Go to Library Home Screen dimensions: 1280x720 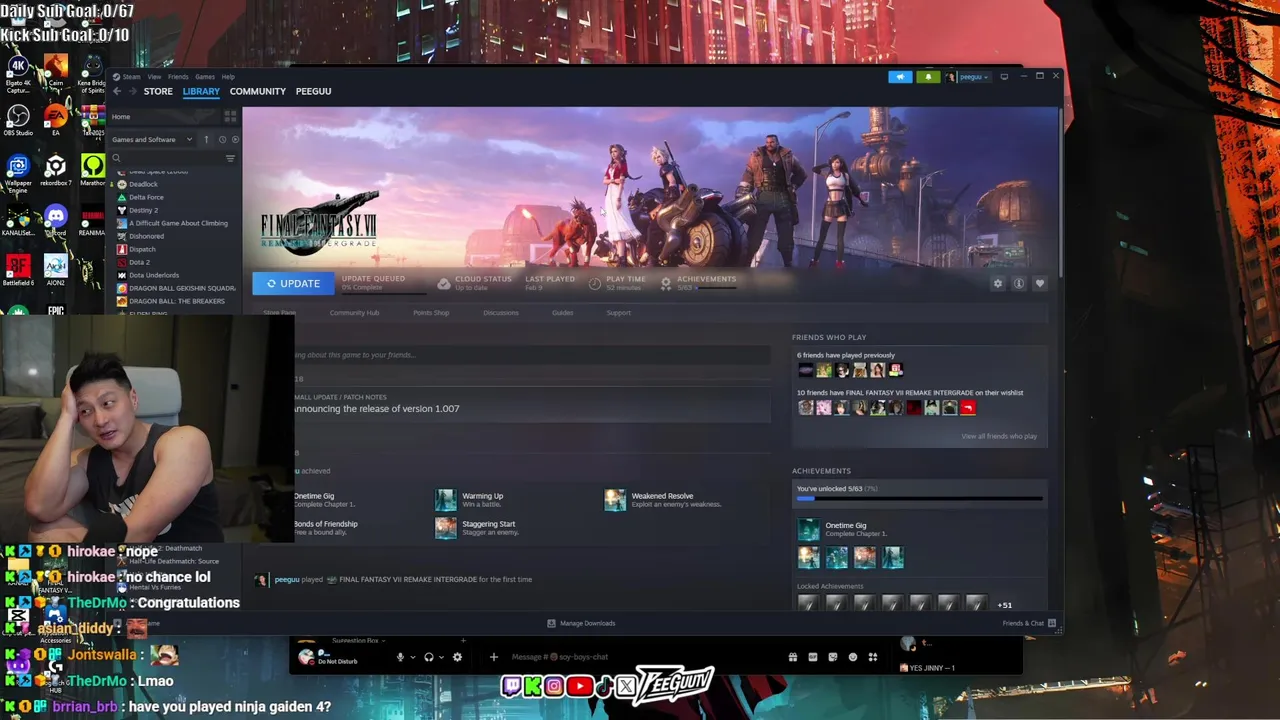pyautogui.click(x=121, y=117)
